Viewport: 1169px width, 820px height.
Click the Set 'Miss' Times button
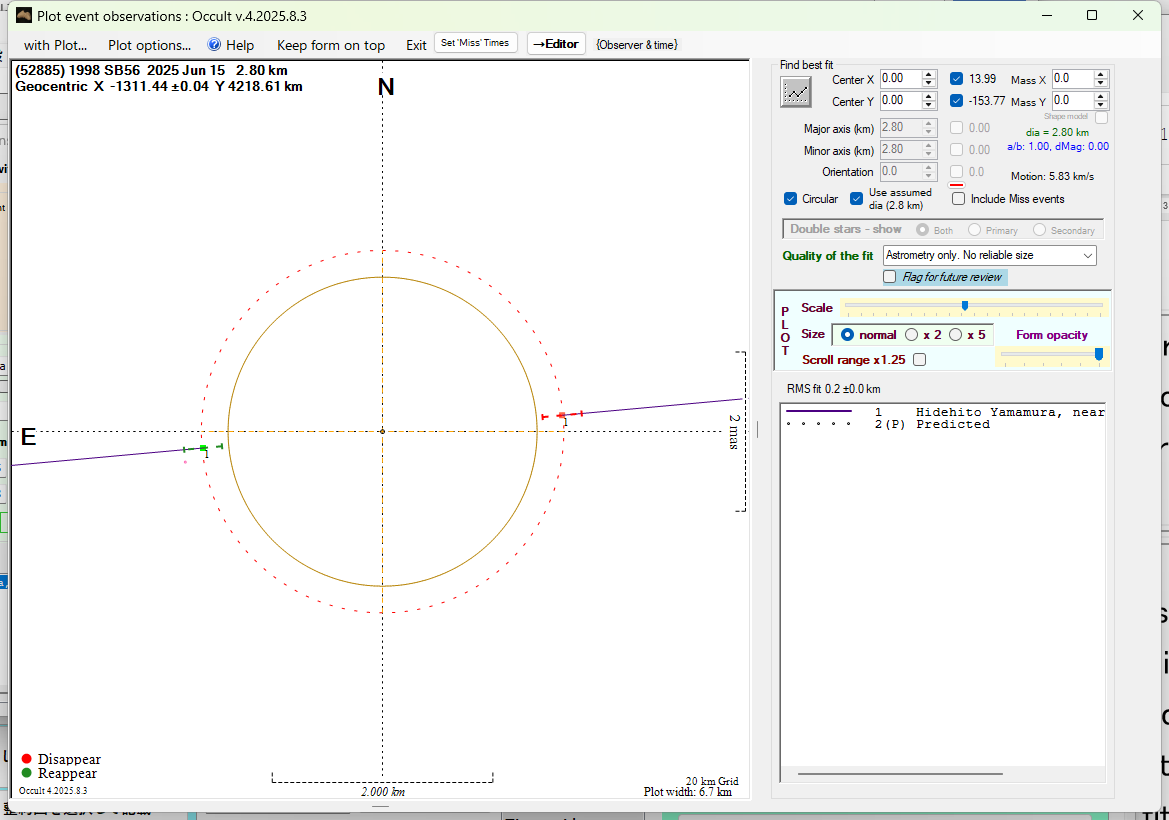coord(476,44)
